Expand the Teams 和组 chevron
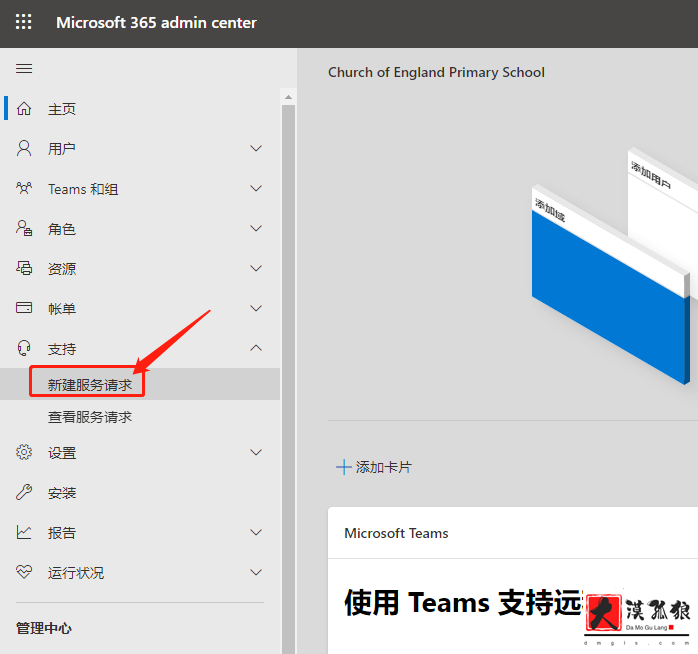The height and width of the screenshot is (654, 698). pos(256,188)
